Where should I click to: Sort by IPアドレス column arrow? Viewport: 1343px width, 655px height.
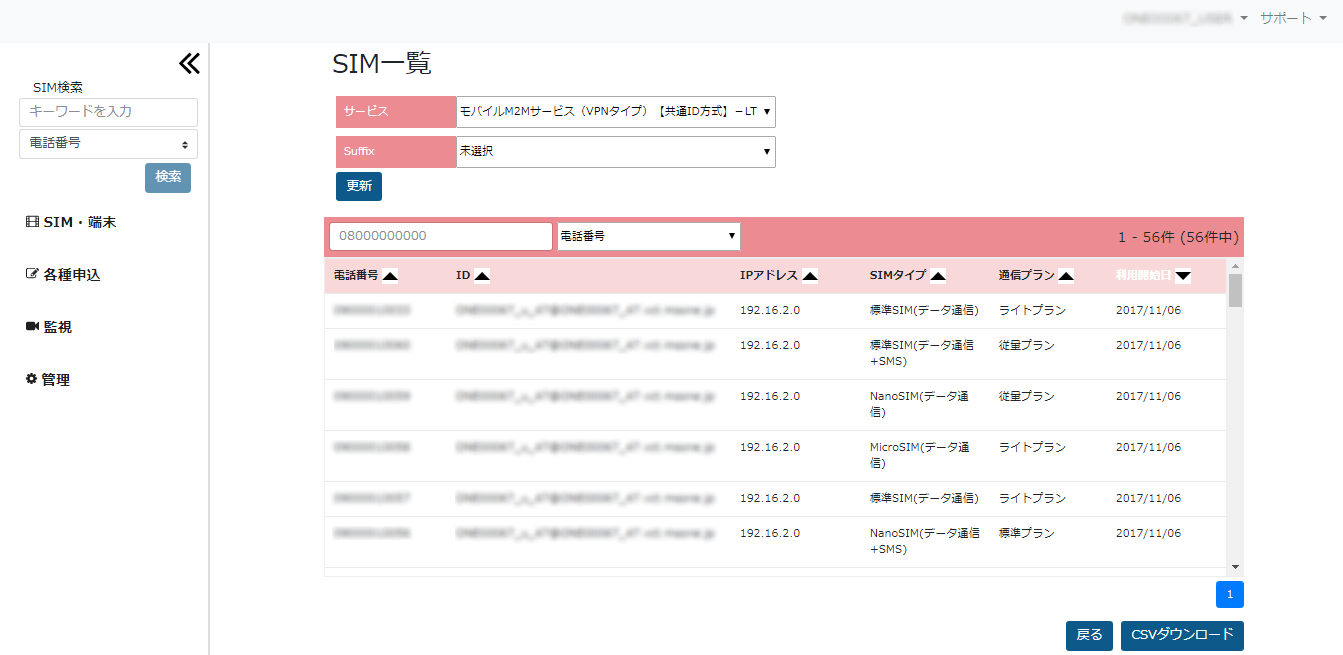coord(810,275)
